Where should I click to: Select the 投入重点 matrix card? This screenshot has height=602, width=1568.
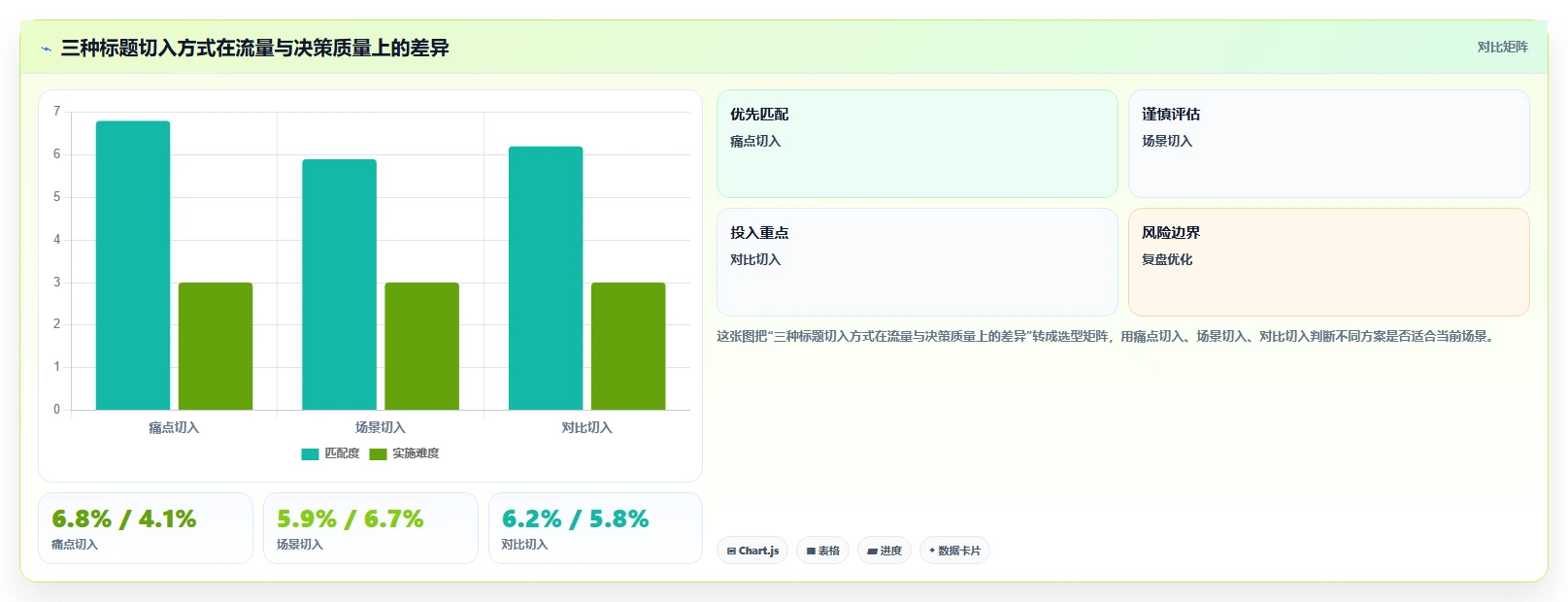[917, 262]
